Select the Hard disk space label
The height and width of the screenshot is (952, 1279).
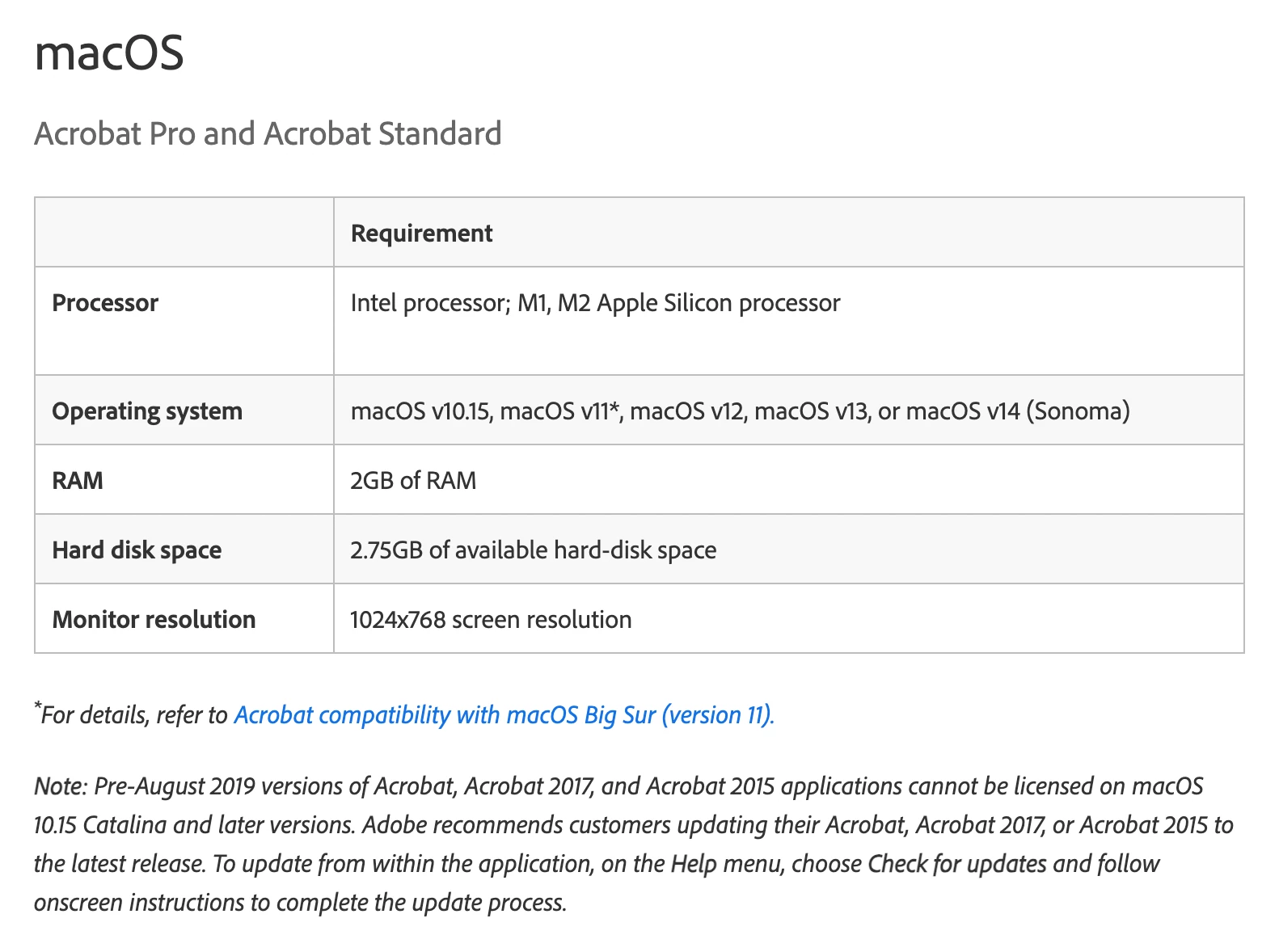137,550
